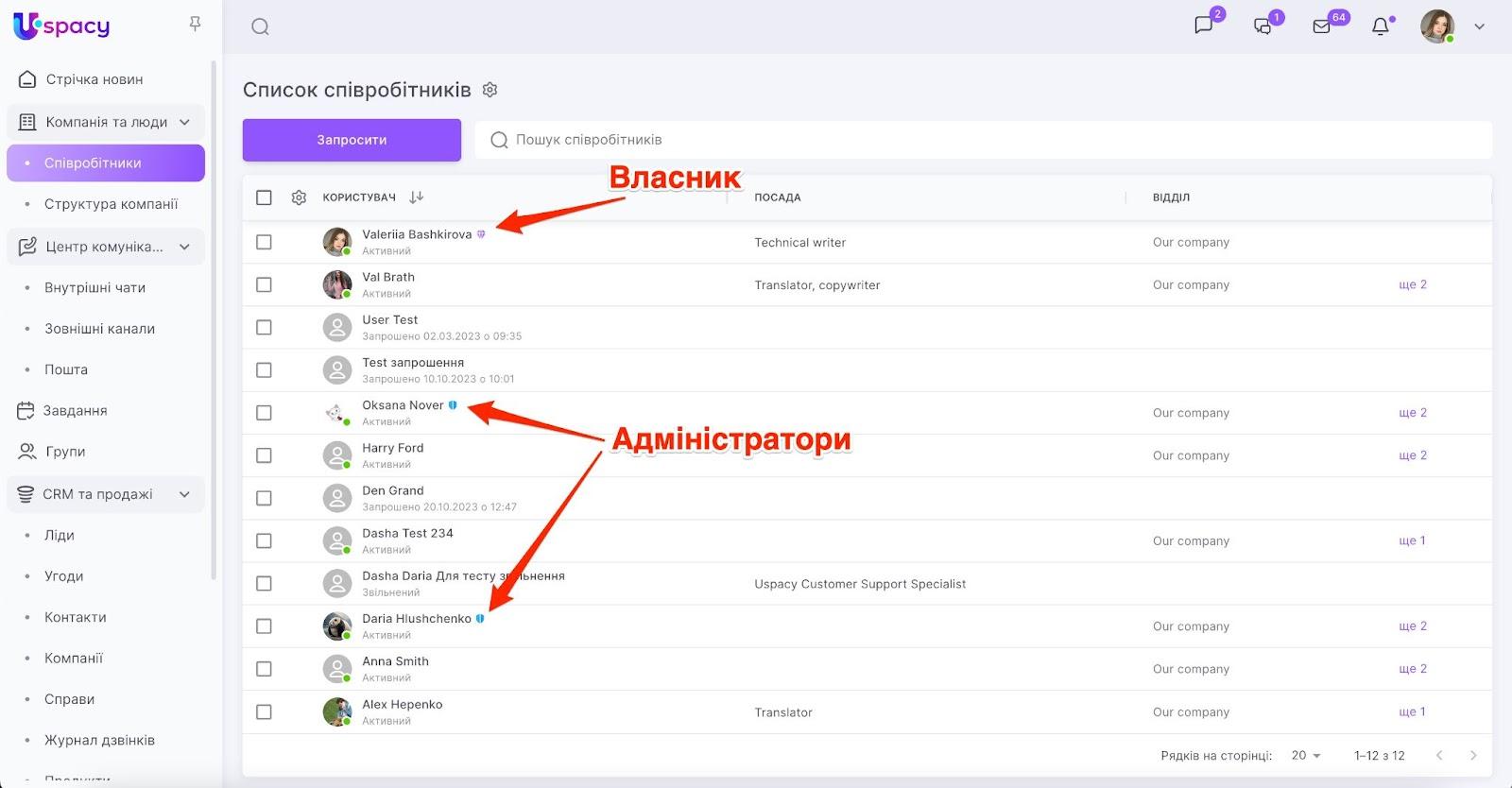Collapse the Компанія та люди section
Viewport: 1512px width, 788px height.
[x=184, y=122]
